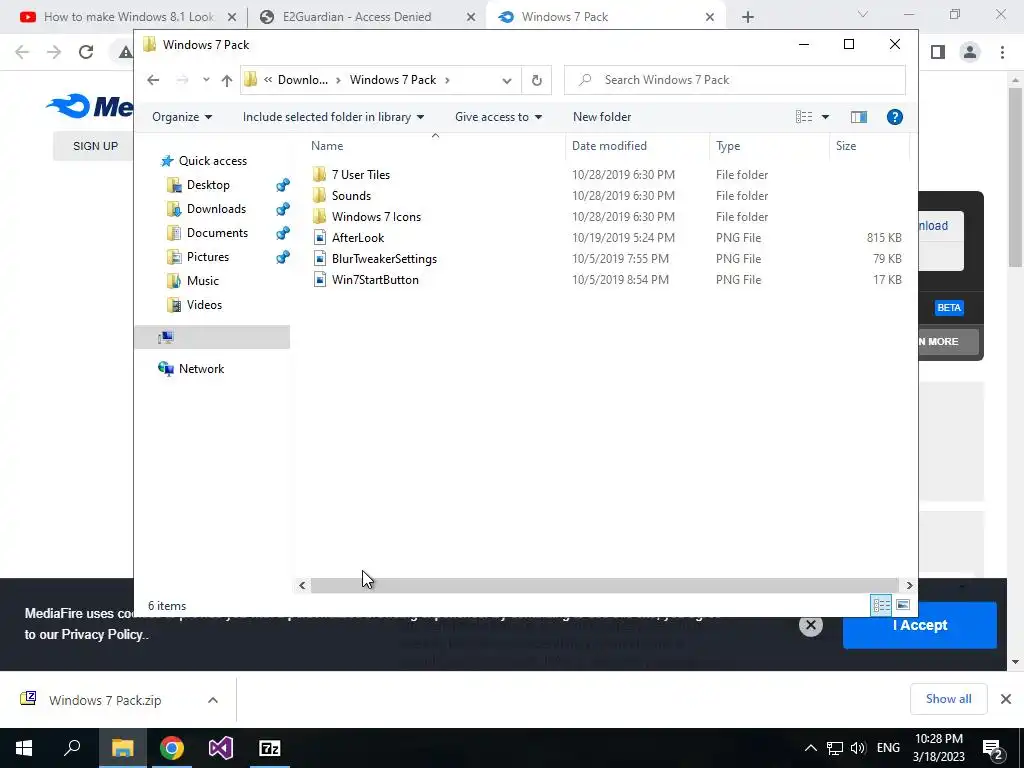Open the notification center icon
Image resolution: width=1024 pixels, height=768 pixels.
pos(993,748)
